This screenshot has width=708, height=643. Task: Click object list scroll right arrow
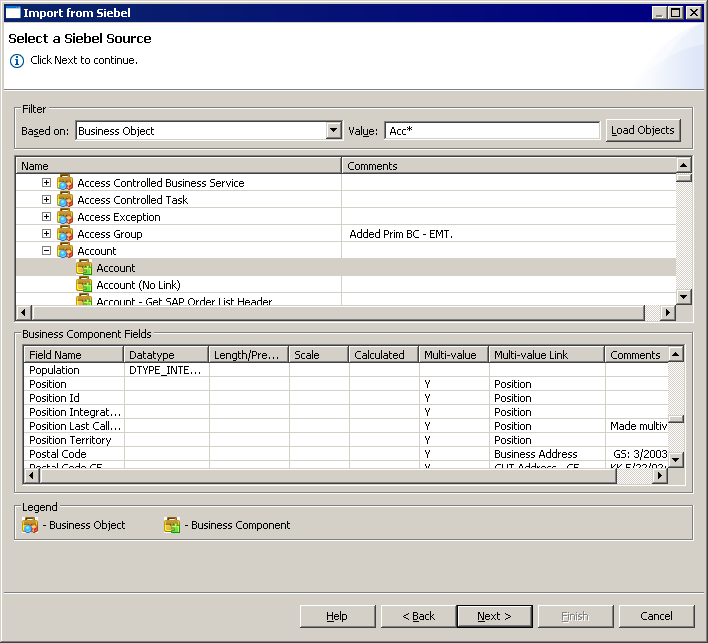point(667,312)
